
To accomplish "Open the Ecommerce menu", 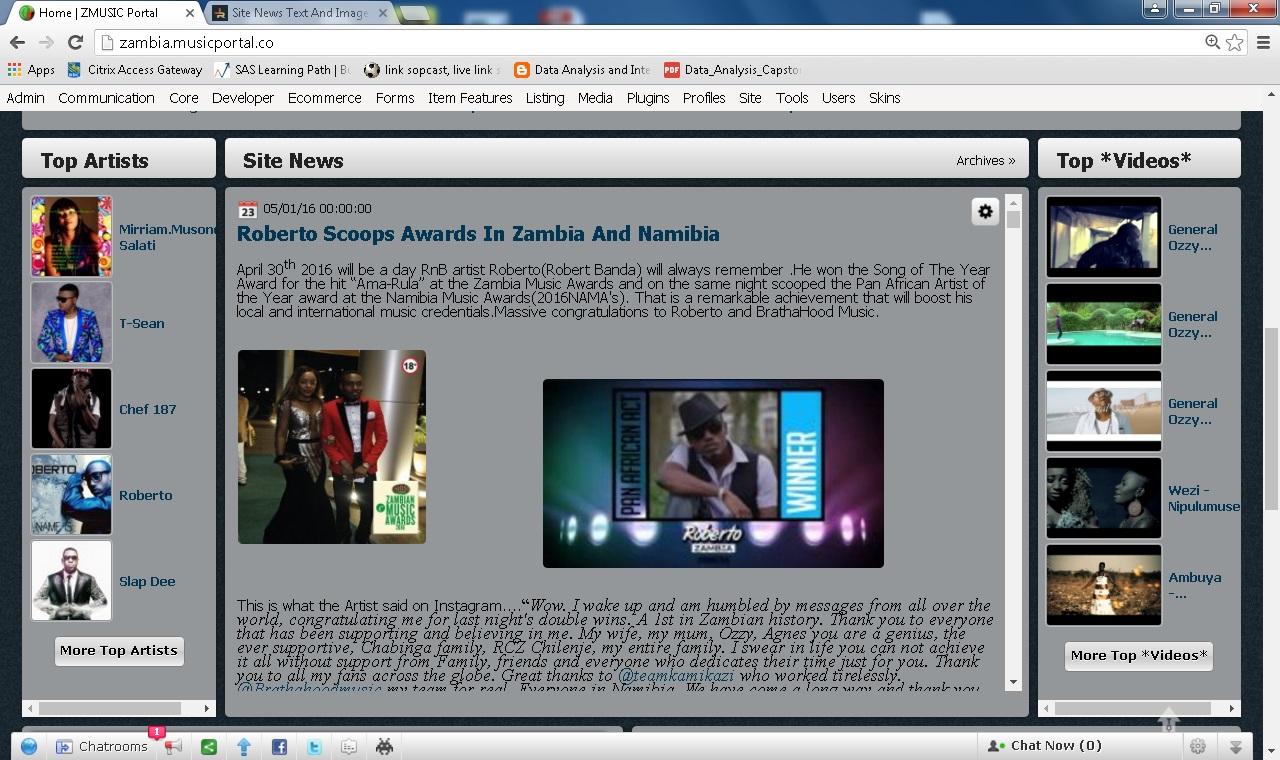I will click(325, 98).
